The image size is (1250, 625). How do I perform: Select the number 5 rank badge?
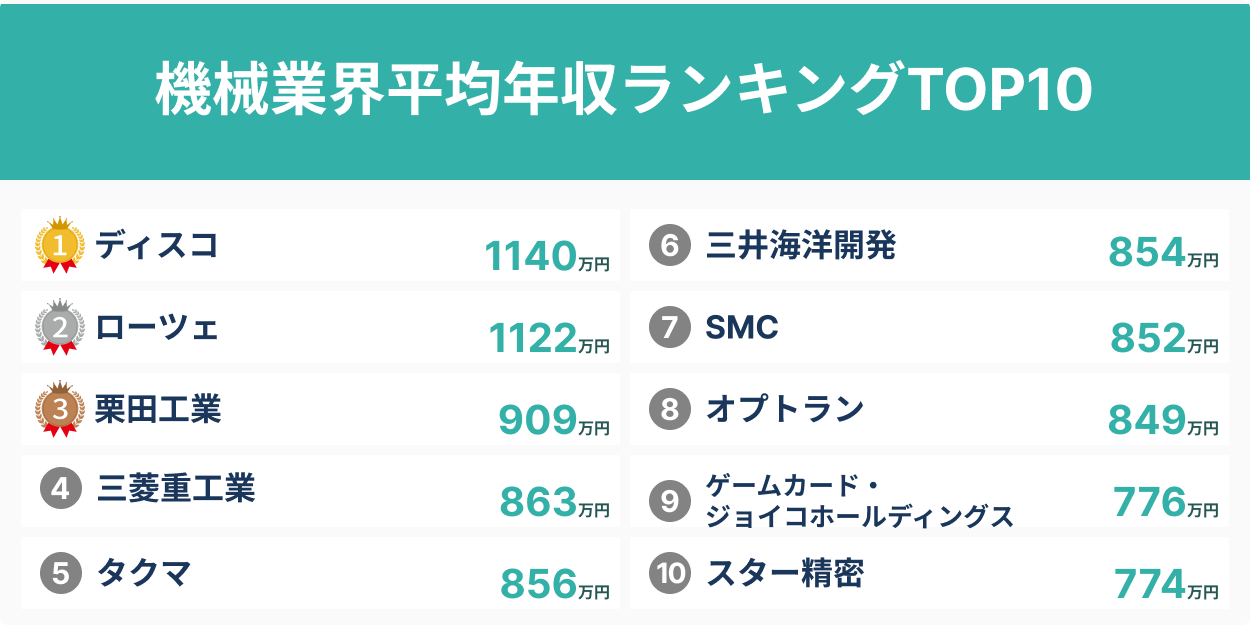pyautogui.click(x=60, y=573)
